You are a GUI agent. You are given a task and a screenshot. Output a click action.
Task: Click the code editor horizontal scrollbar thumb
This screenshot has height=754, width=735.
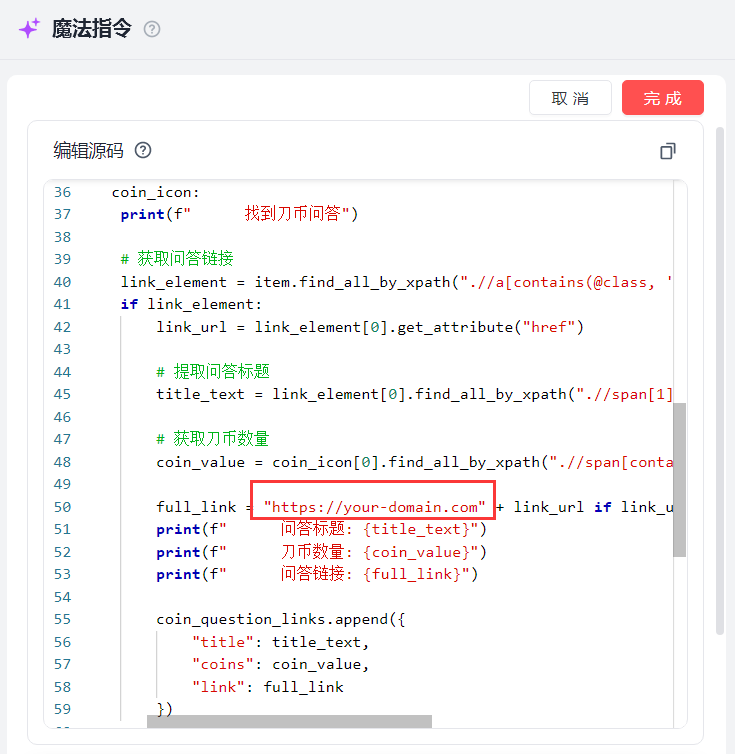click(x=289, y=721)
